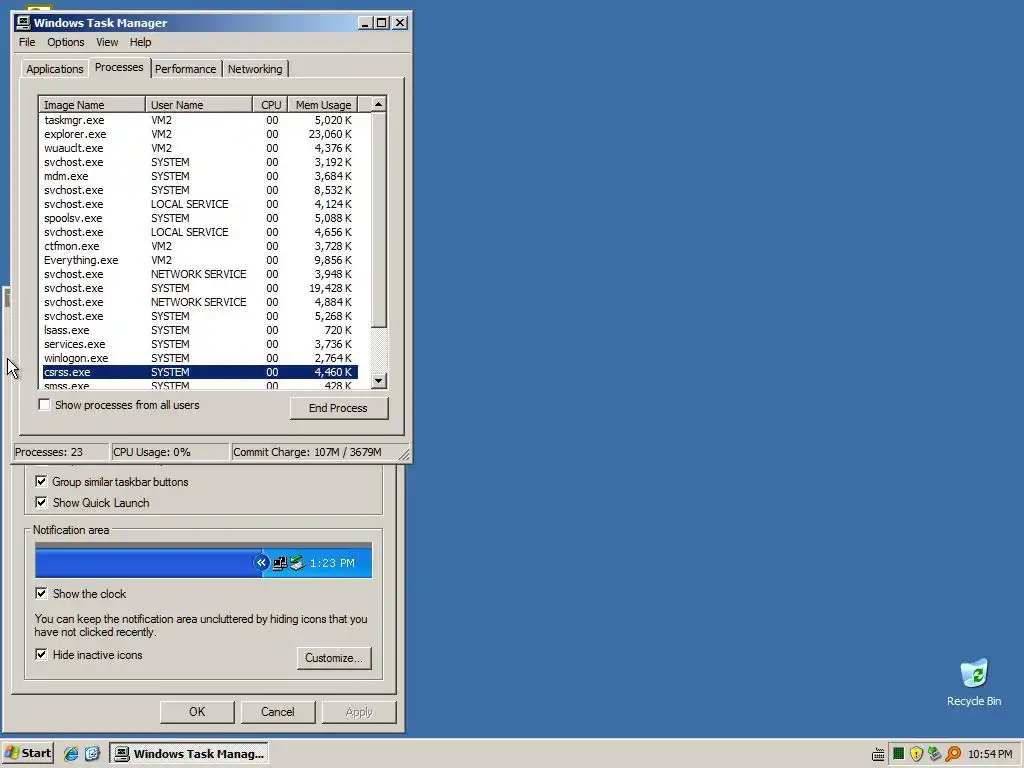Click the orange Everything search tray icon
This screenshot has width=1024, height=768.
pyautogui.click(x=953, y=754)
